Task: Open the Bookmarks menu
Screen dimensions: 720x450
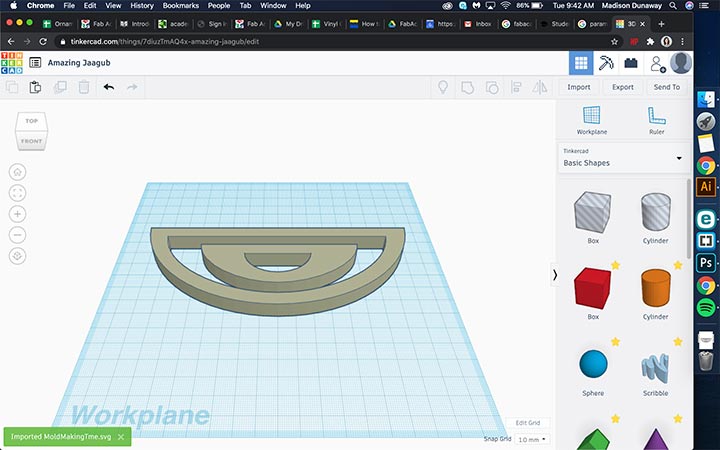Action: pyautogui.click(x=181, y=6)
